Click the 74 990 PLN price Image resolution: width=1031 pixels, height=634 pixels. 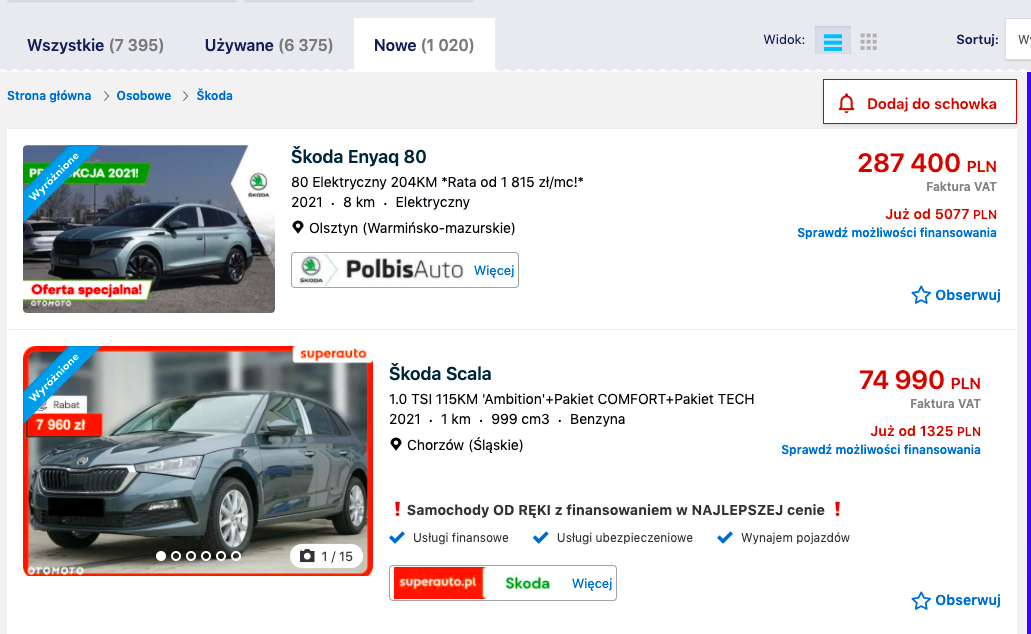[919, 380]
